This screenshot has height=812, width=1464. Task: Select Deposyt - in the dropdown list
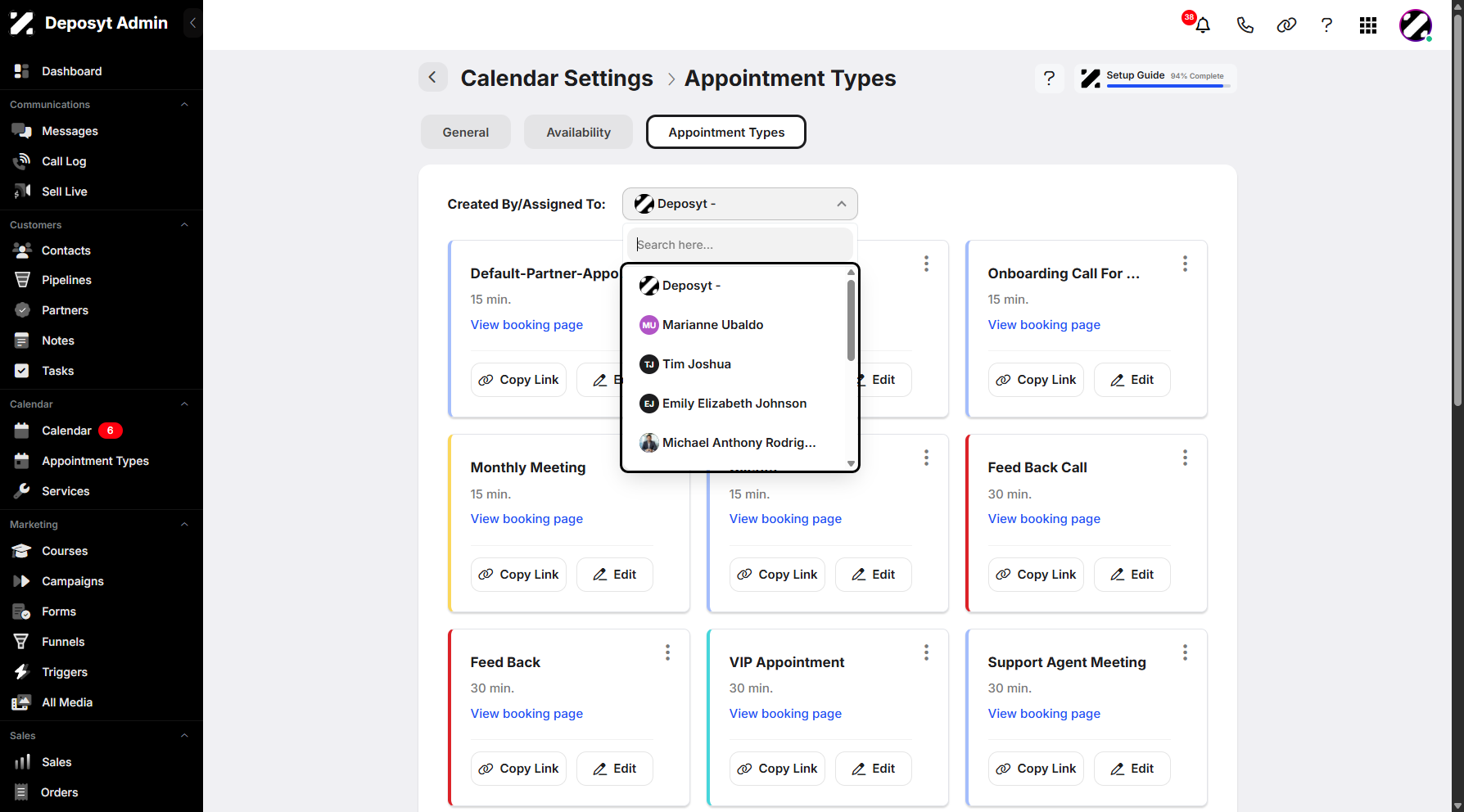click(734, 286)
